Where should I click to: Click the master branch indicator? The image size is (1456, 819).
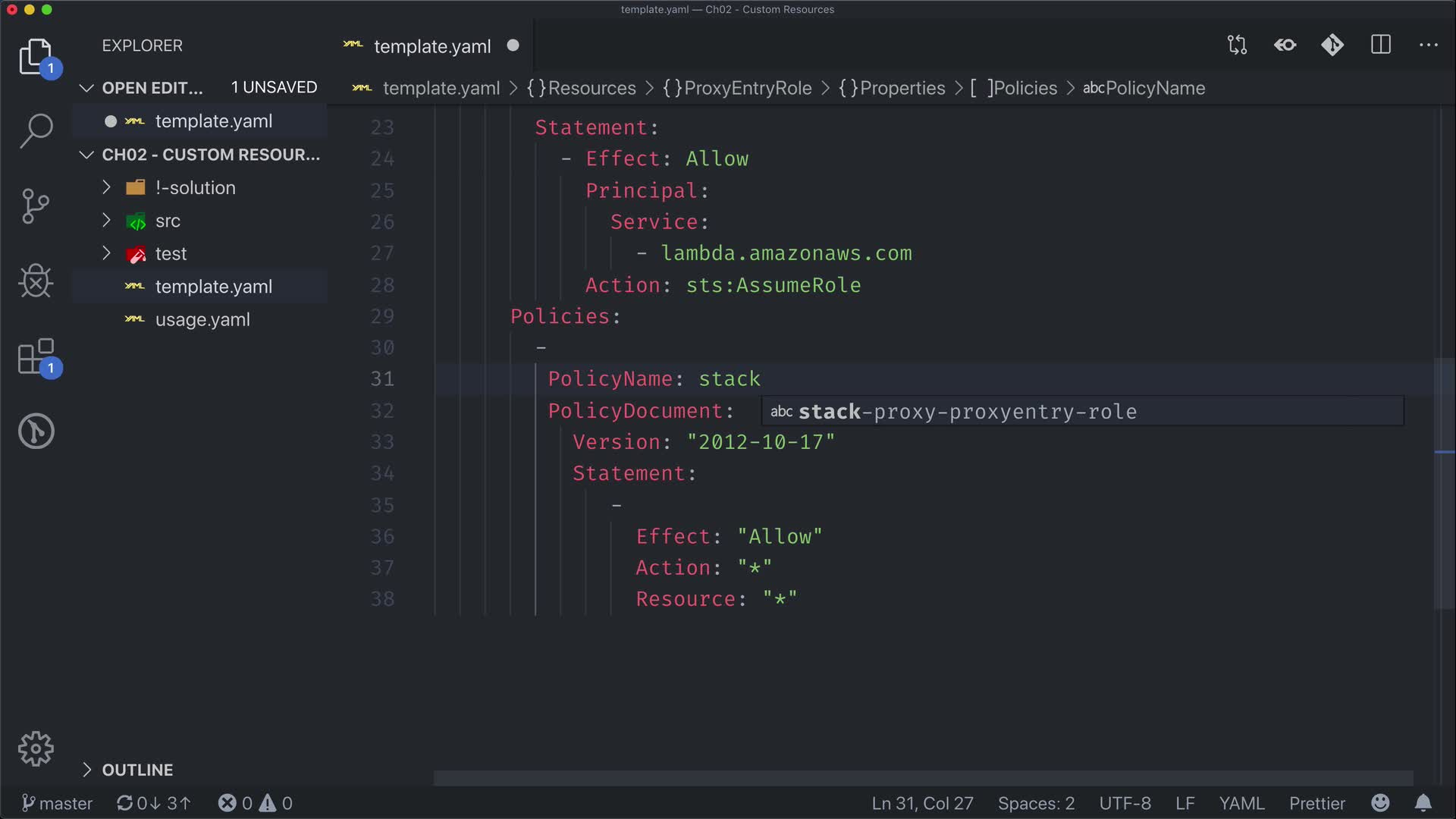coord(58,803)
